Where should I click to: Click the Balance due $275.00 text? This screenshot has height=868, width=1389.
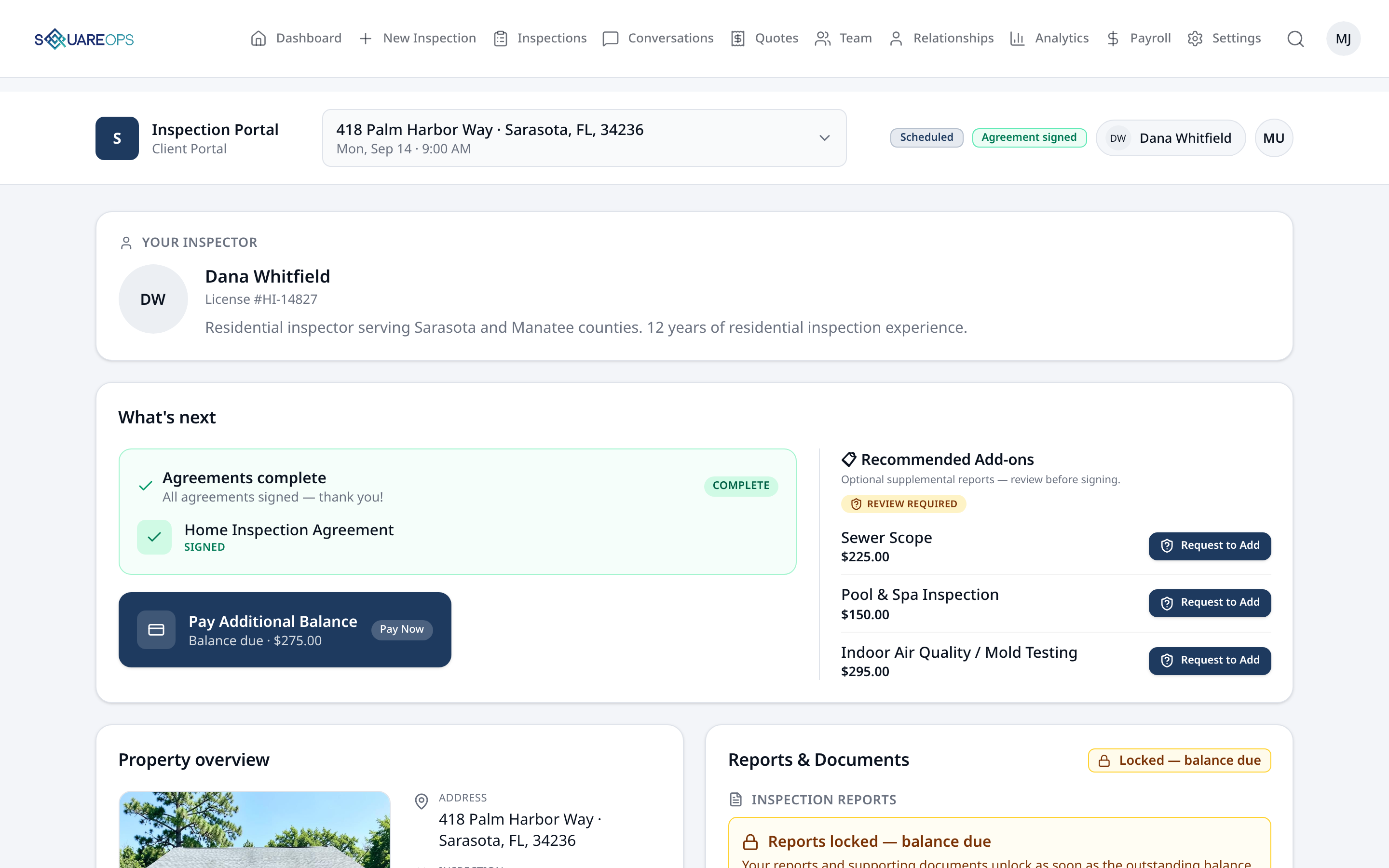256,641
